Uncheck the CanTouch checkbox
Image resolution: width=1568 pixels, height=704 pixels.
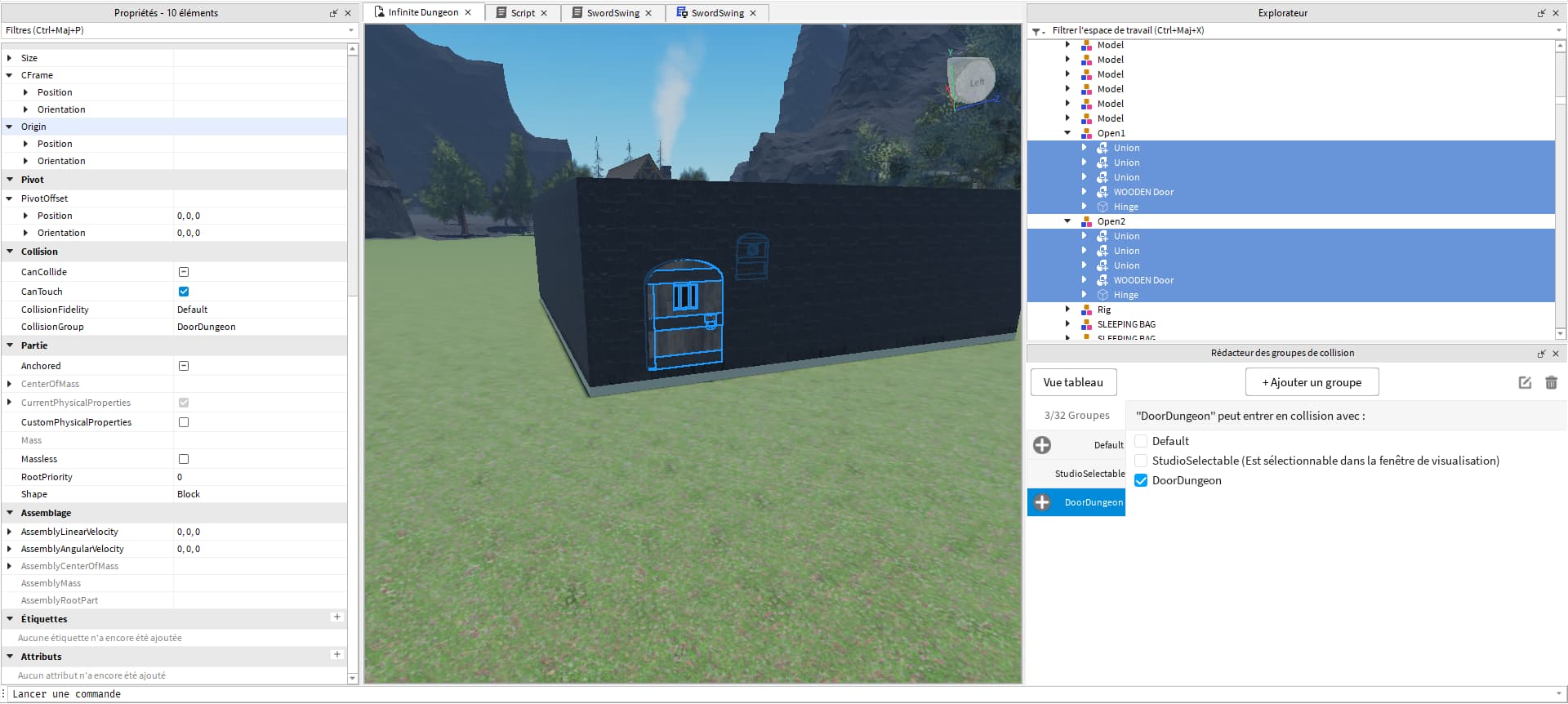point(184,292)
